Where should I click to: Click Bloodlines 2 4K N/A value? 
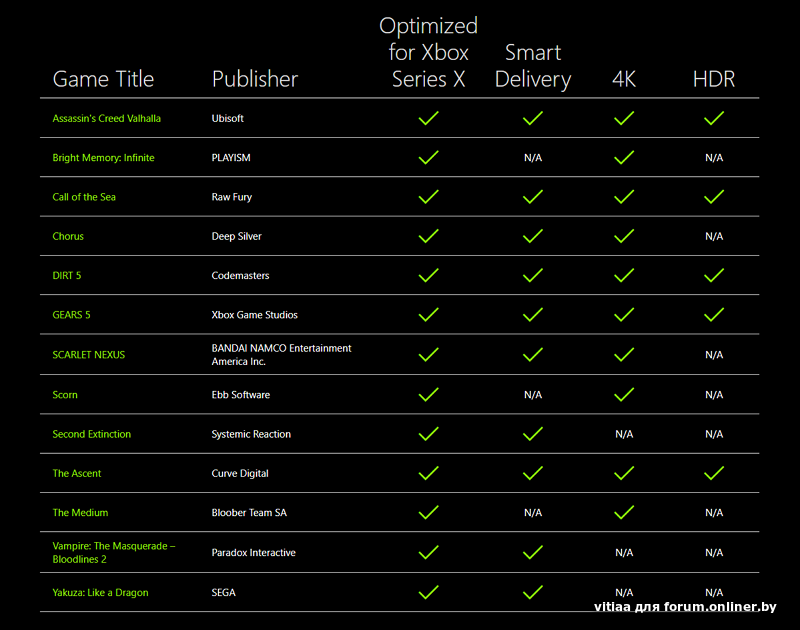point(624,552)
